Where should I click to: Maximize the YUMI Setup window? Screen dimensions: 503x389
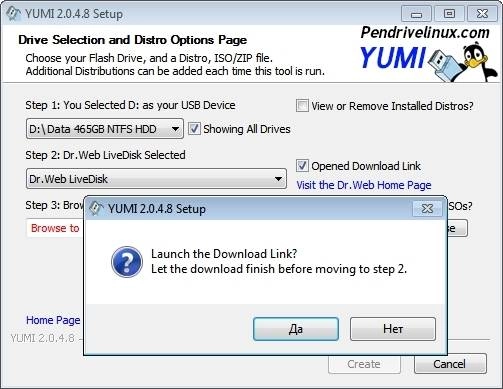pos(449,14)
